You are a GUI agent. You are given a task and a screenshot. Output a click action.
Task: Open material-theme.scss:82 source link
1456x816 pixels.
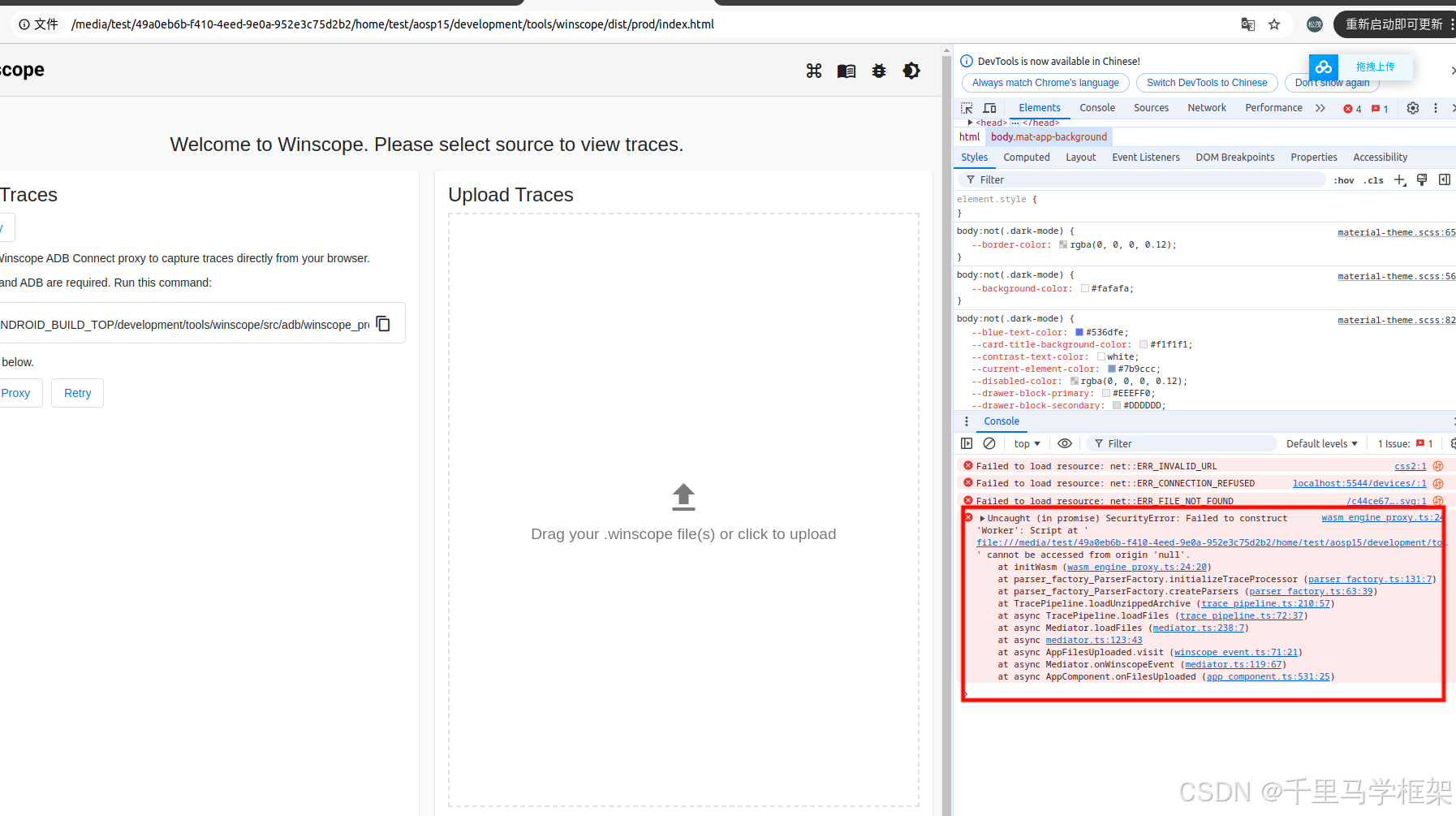coord(1396,320)
